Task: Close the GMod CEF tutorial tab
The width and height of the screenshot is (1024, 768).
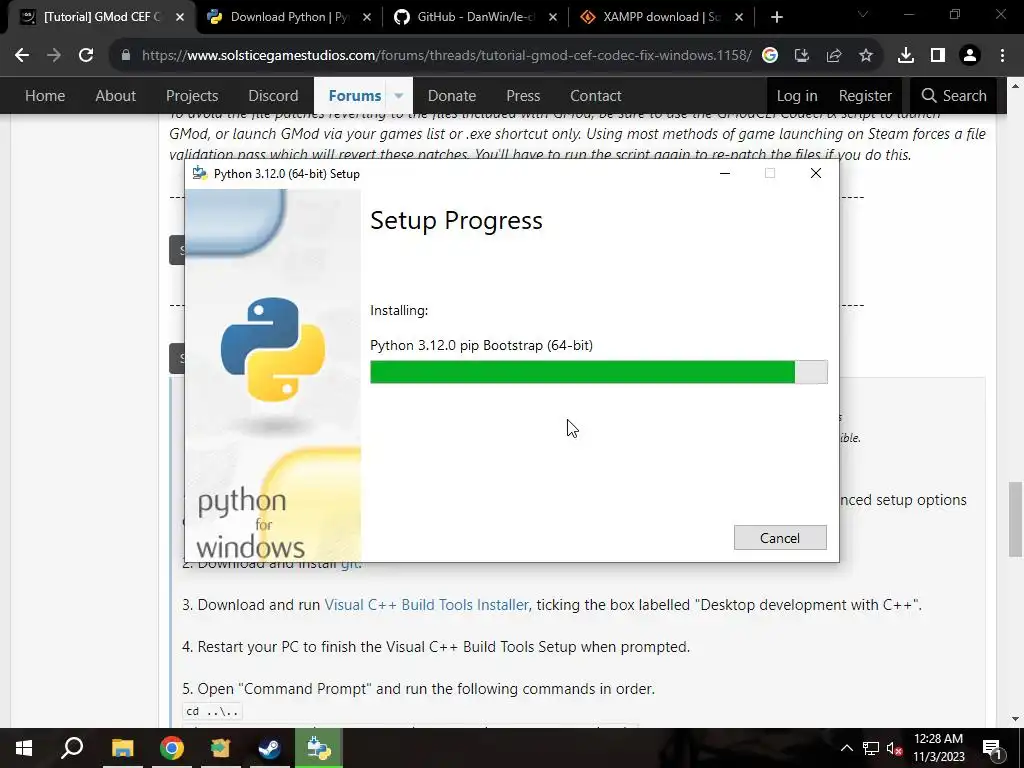Action: (x=180, y=17)
